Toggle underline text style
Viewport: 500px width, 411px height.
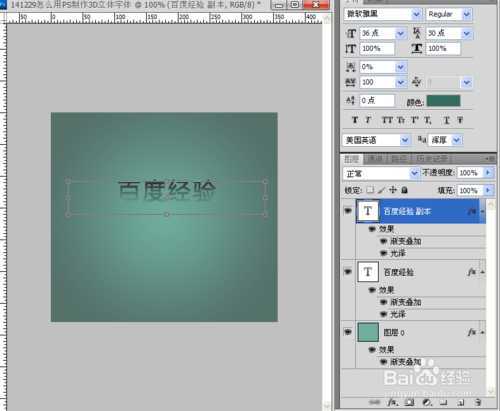pyautogui.click(x=447, y=120)
